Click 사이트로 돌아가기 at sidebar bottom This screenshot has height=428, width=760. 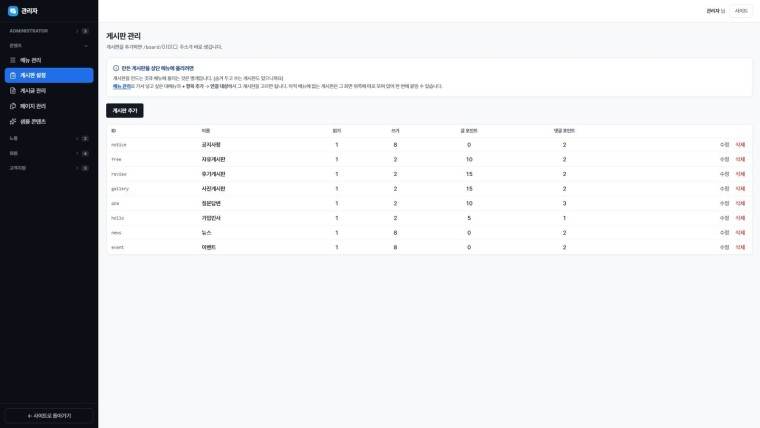(x=49, y=416)
